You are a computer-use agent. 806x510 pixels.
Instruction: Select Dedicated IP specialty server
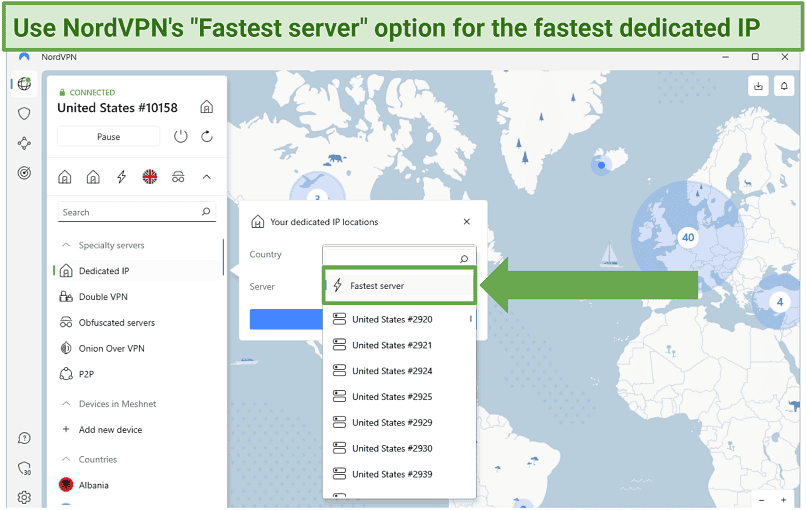138,271
